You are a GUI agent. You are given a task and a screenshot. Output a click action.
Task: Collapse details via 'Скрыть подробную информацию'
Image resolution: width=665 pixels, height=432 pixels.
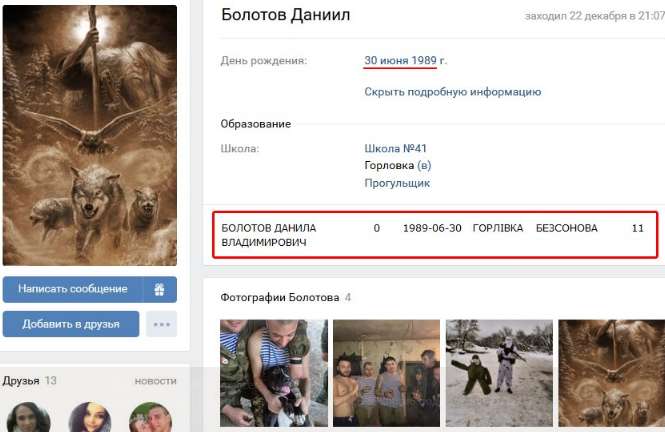[x=452, y=92]
